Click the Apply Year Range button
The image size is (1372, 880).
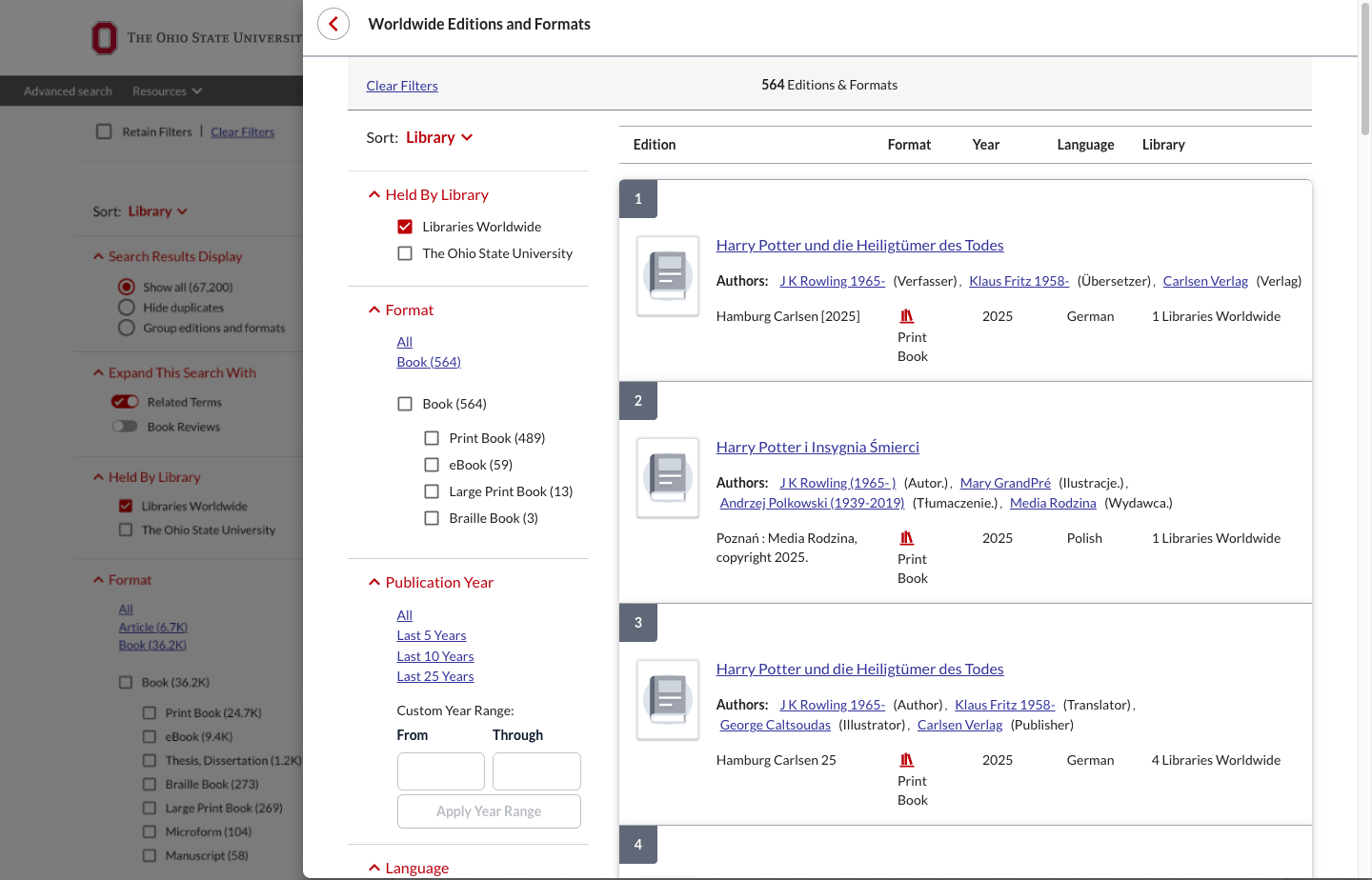[x=489, y=811]
